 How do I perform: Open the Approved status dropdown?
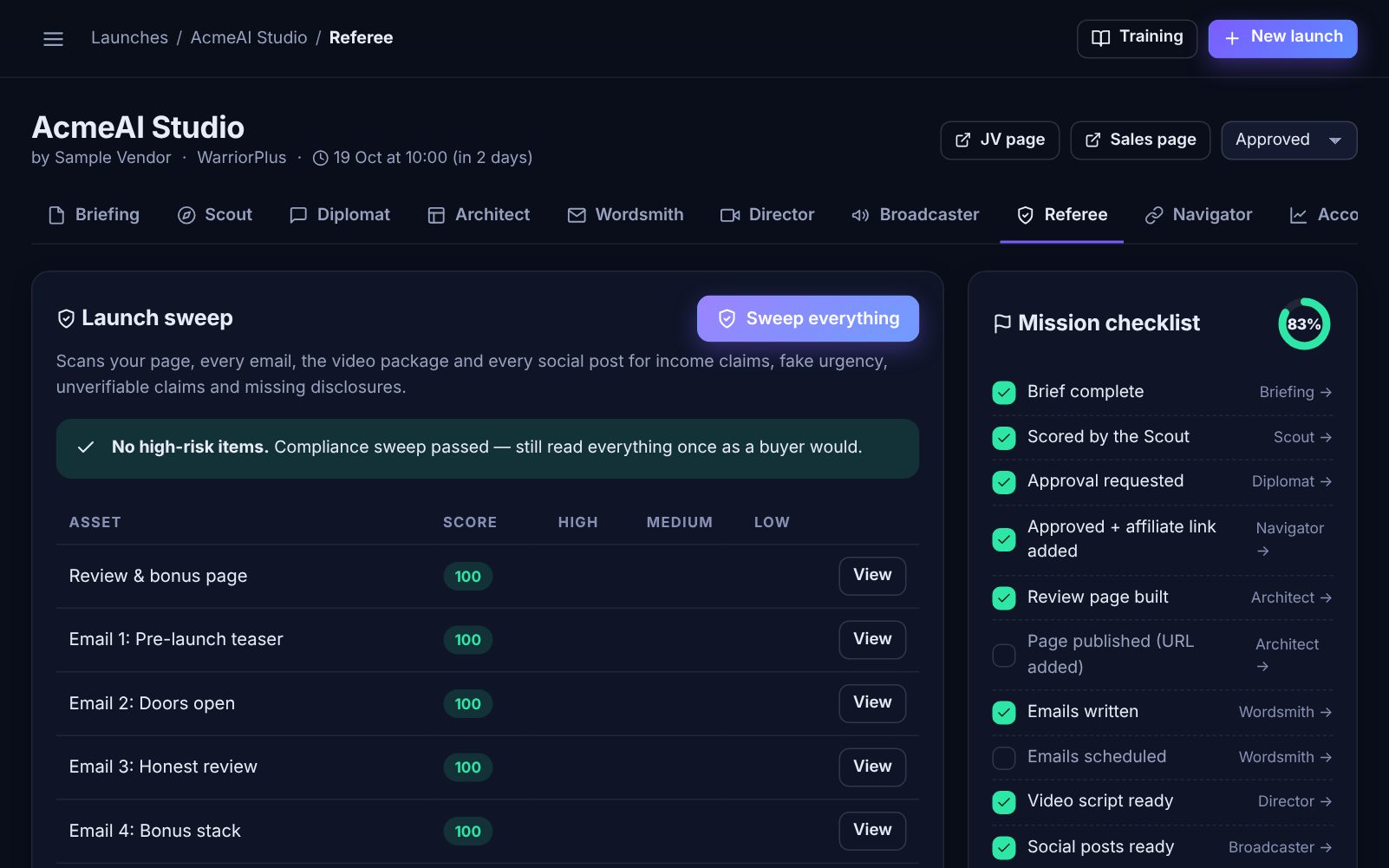pos(1288,140)
